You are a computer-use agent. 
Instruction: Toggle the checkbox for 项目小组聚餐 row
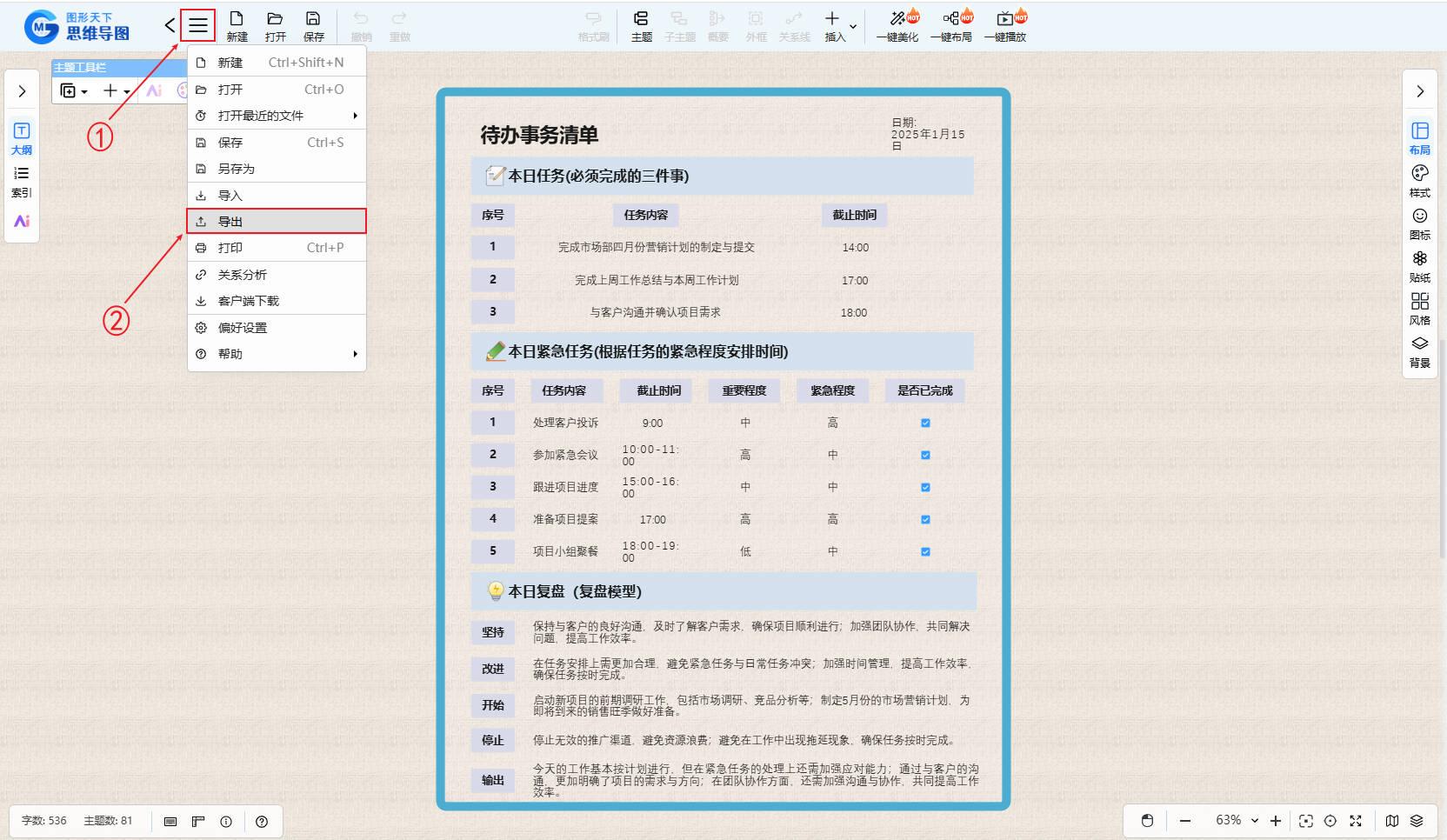click(925, 552)
